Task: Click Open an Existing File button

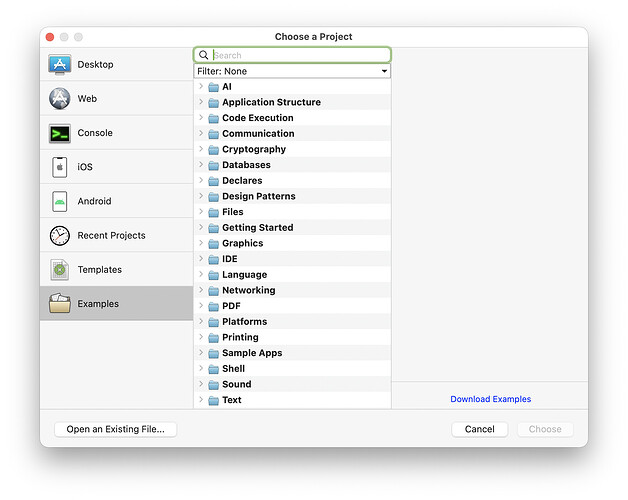Action: click(115, 429)
